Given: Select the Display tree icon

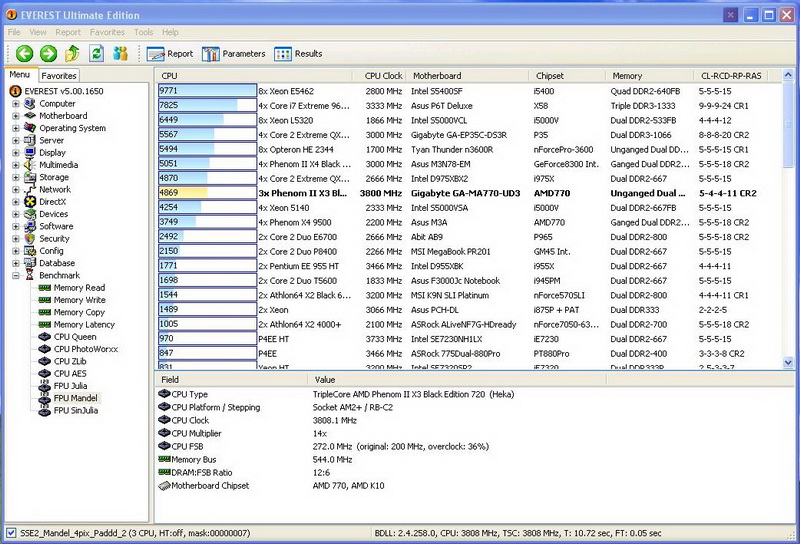Looking at the screenshot, I should [x=30, y=153].
